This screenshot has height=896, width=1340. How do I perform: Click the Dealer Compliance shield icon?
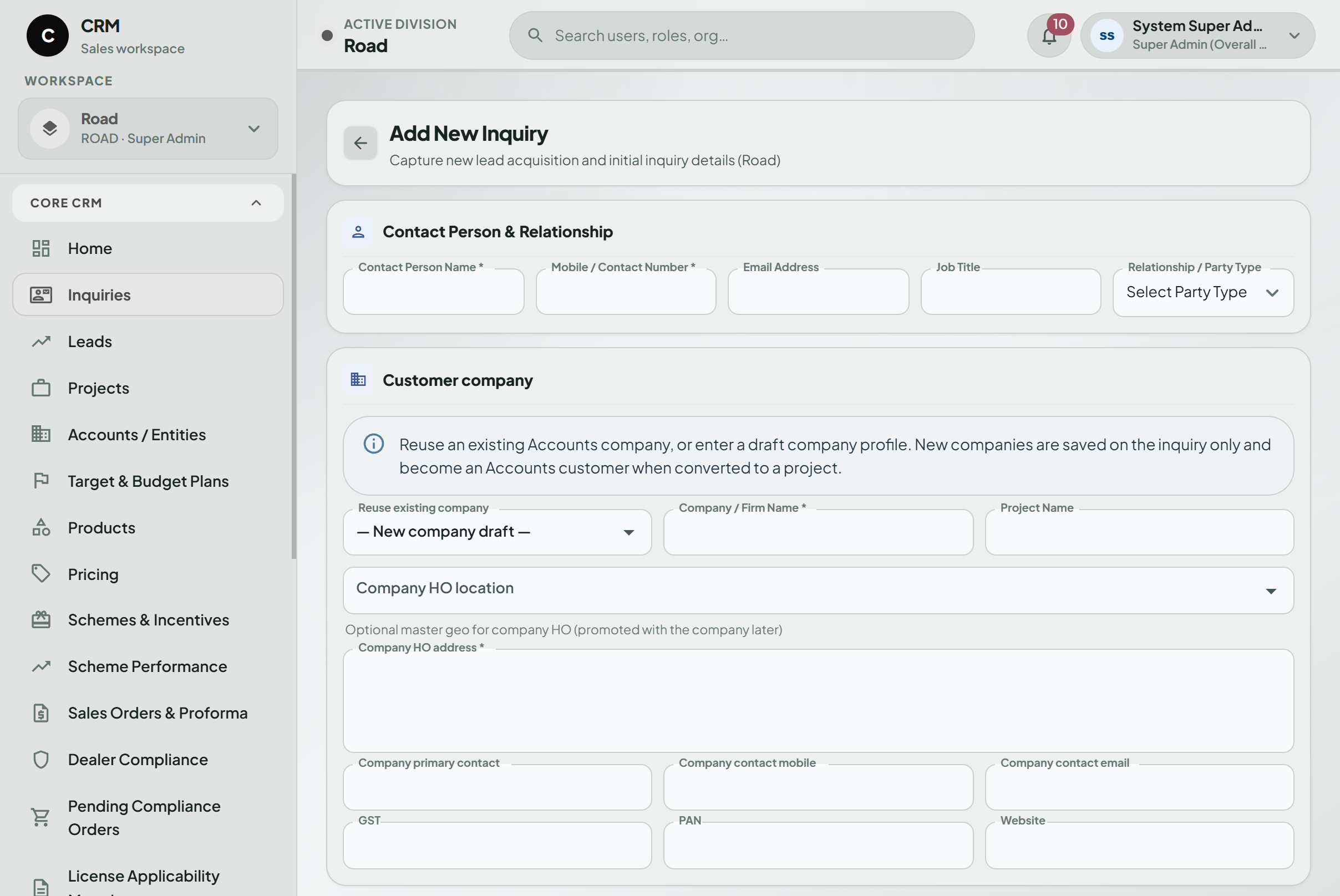coord(41,760)
